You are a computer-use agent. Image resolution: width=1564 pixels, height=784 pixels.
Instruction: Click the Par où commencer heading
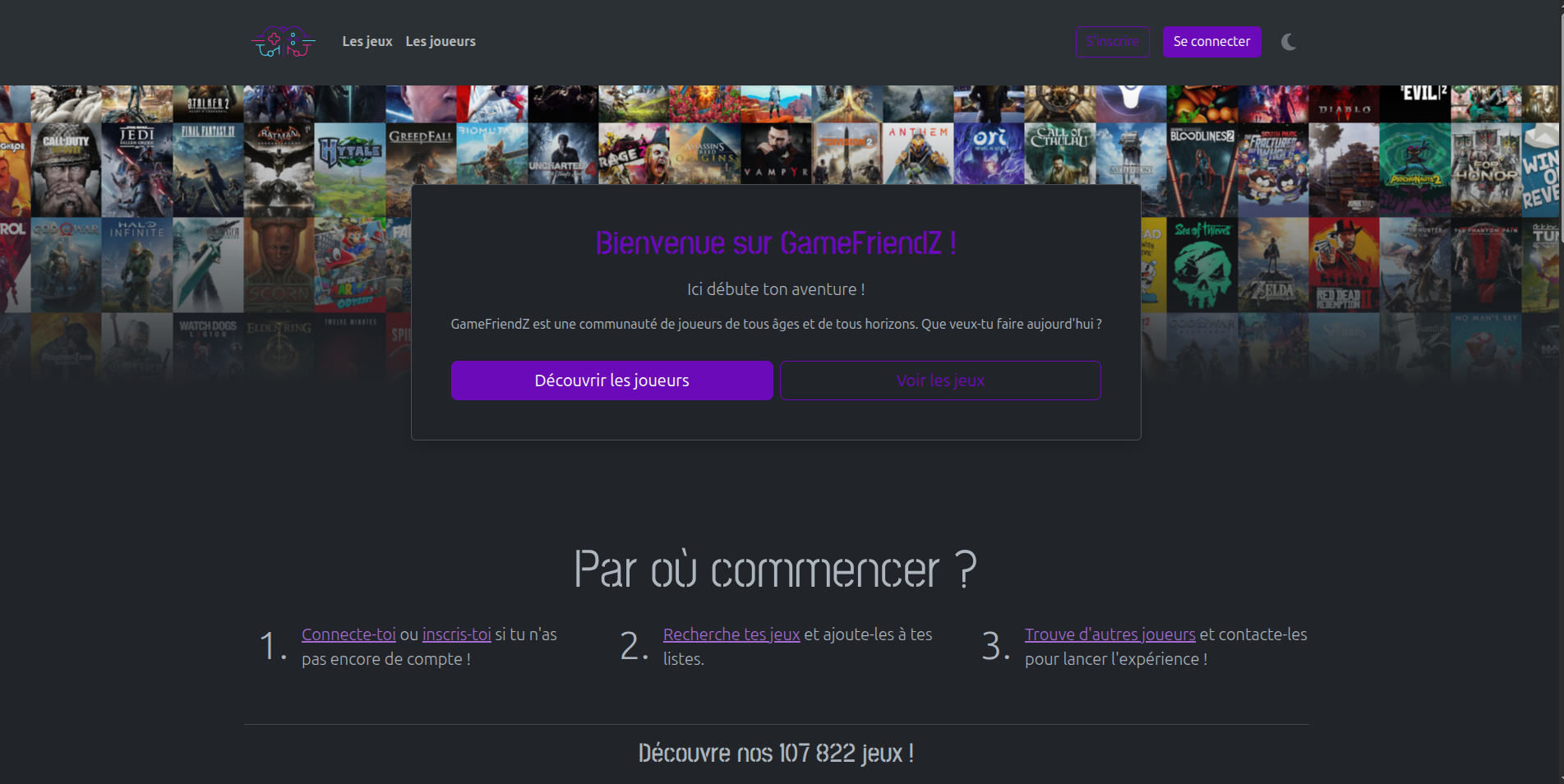[776, 569]
